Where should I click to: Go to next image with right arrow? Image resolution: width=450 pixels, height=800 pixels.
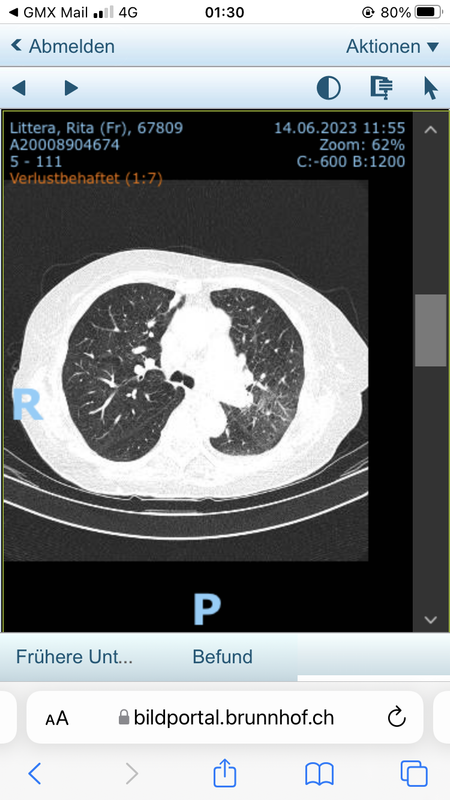tap(71, 88)
